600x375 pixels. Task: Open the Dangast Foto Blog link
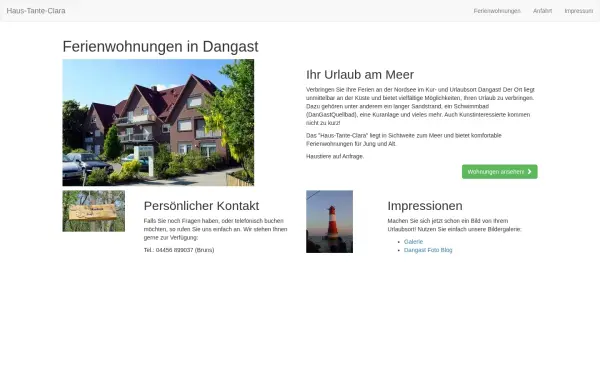(x=428, y=250)
